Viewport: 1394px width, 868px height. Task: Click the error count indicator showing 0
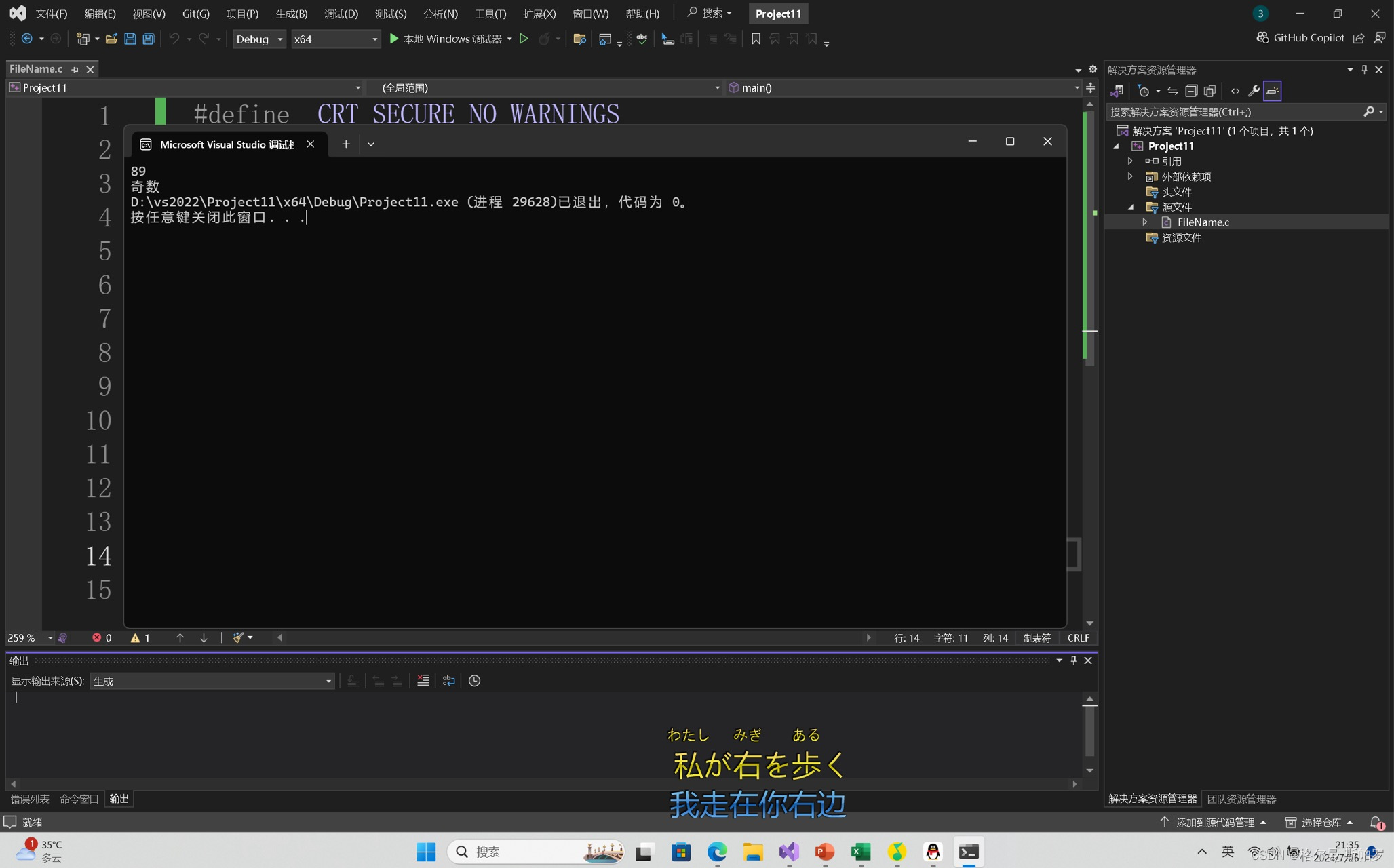pos(102,637)
